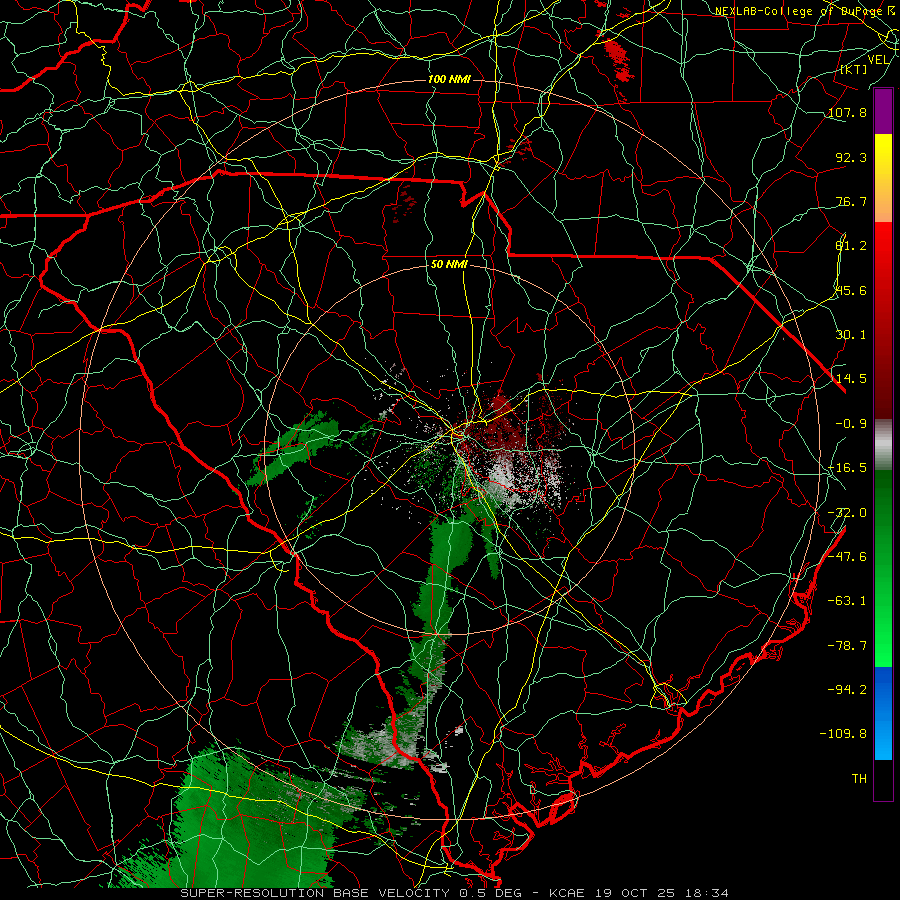Select the -109.8 legend value

(x=843, y=734)
